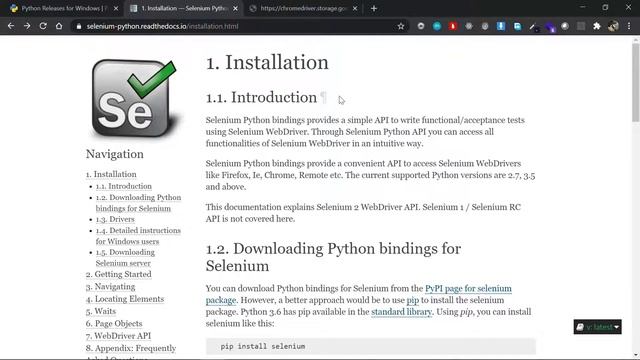View site info via lock icon
The image size is (640, 360).
click(78, 27)
